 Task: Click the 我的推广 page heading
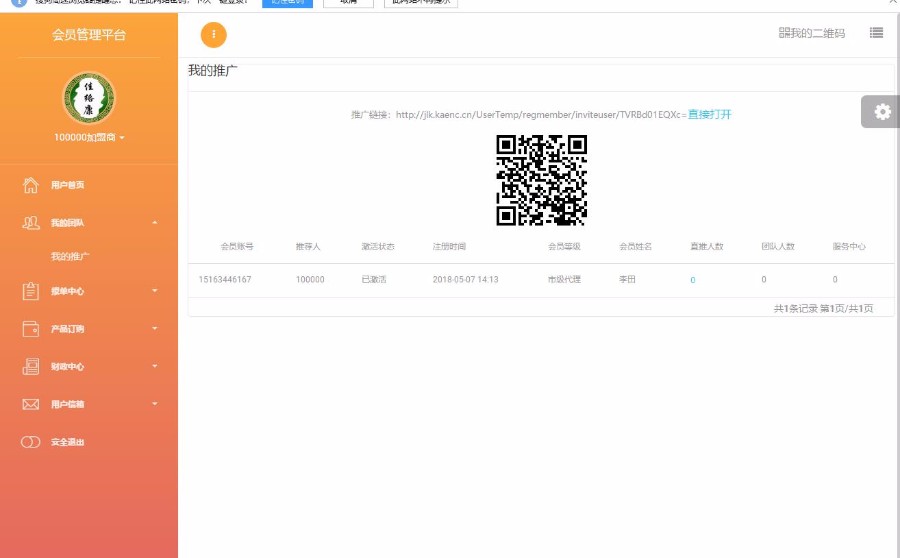pyautogui.click(x=213, y=71)
